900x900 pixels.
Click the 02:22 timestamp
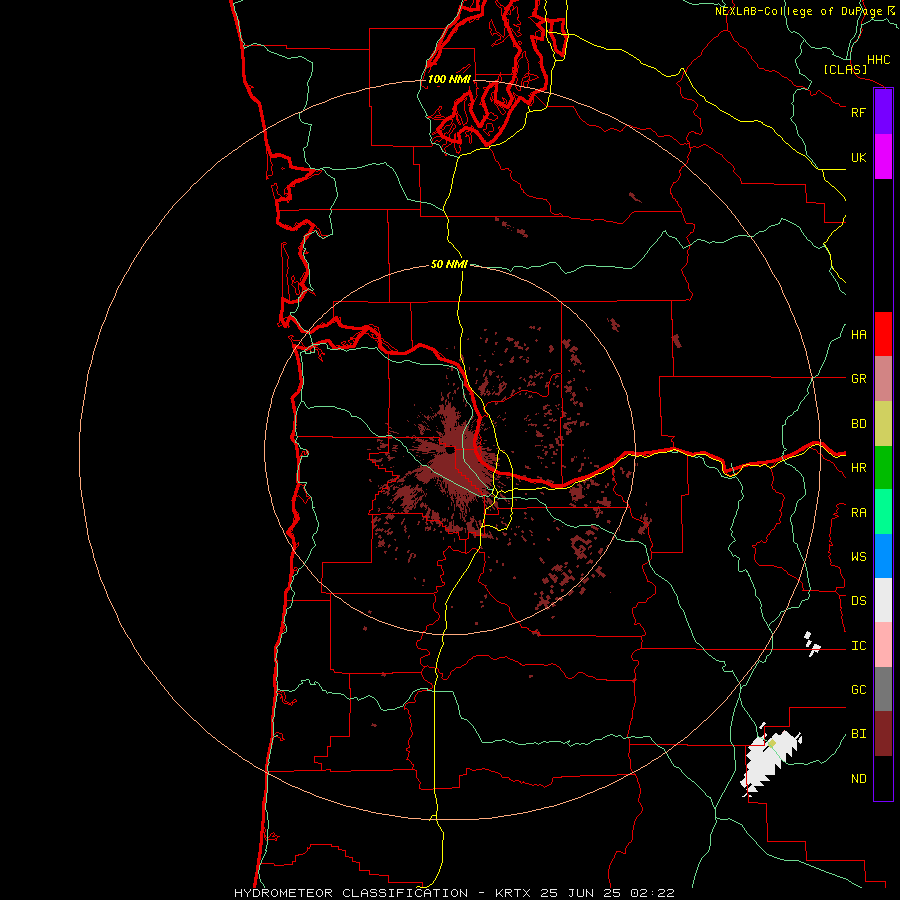[x=652, y=893]
